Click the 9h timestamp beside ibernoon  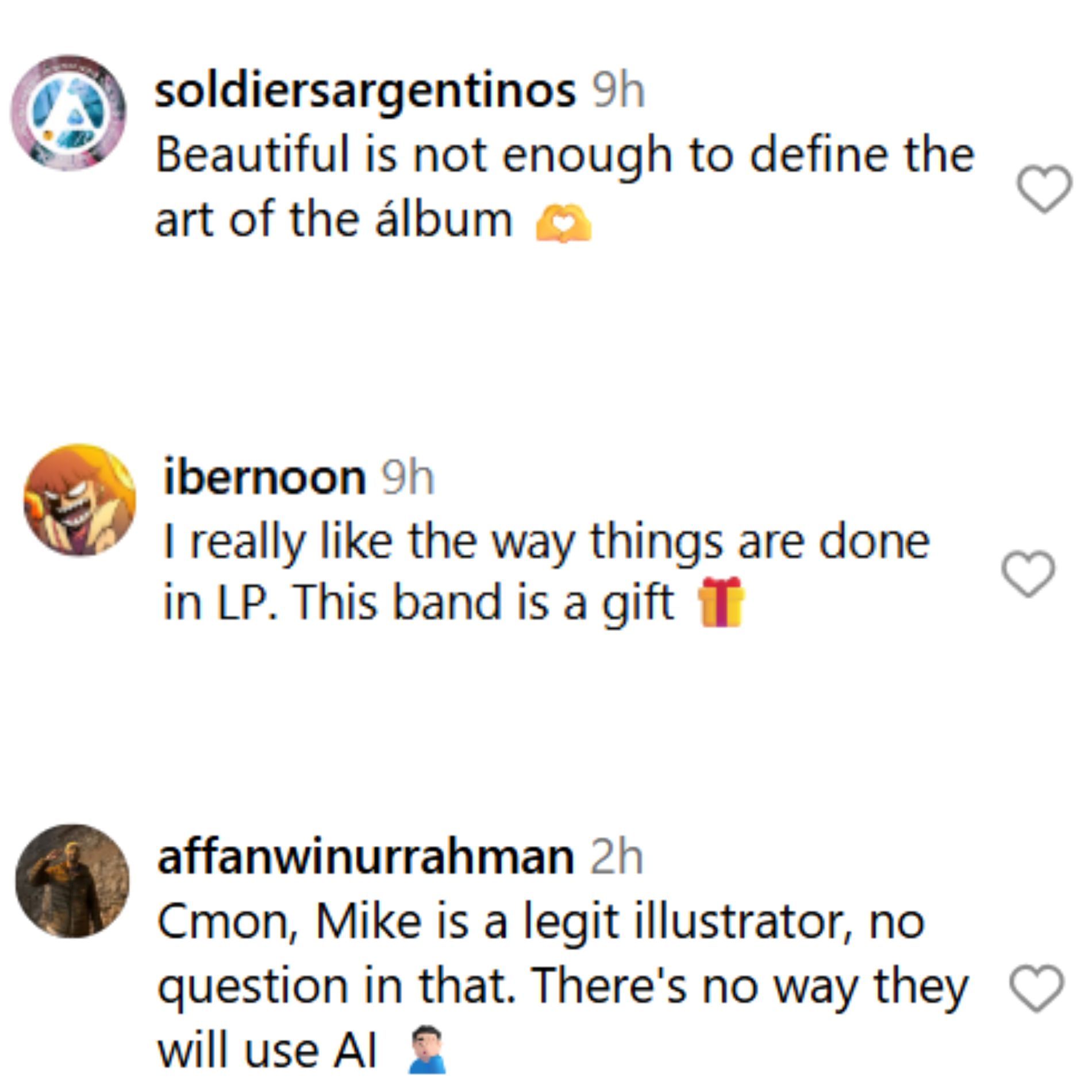tap(407, 477)
